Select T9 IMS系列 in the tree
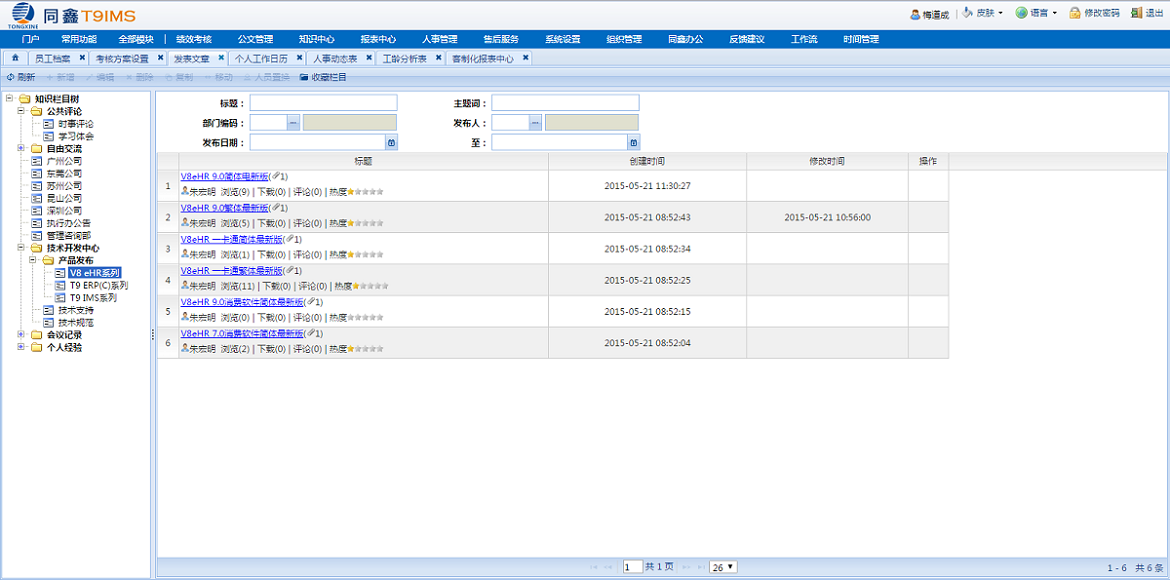Screen dimensions: 1170x580 pyautogui.click(x=93, y=298)
